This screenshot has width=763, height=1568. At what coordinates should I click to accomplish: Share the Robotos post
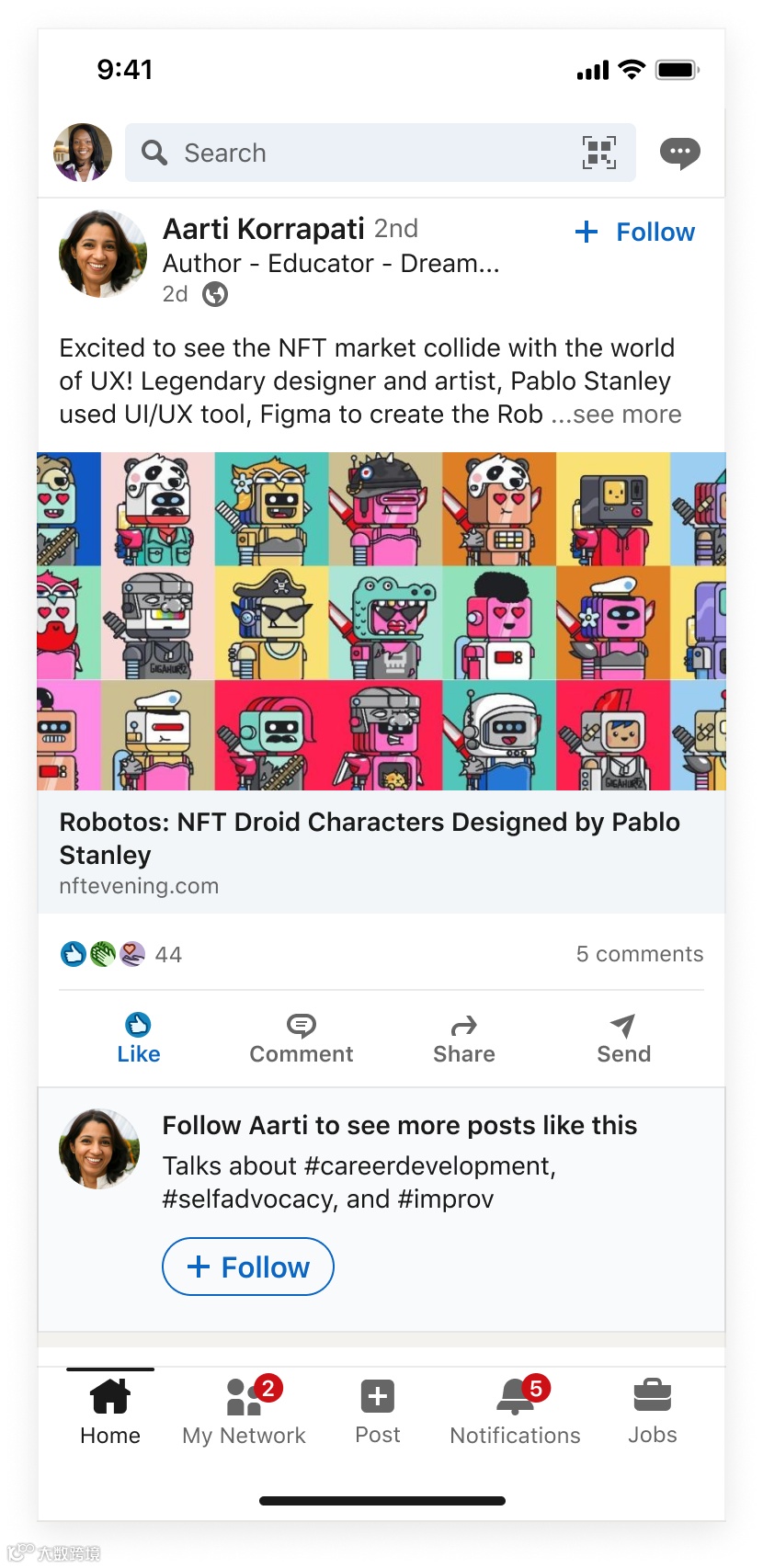click(x=463, y=1039)
